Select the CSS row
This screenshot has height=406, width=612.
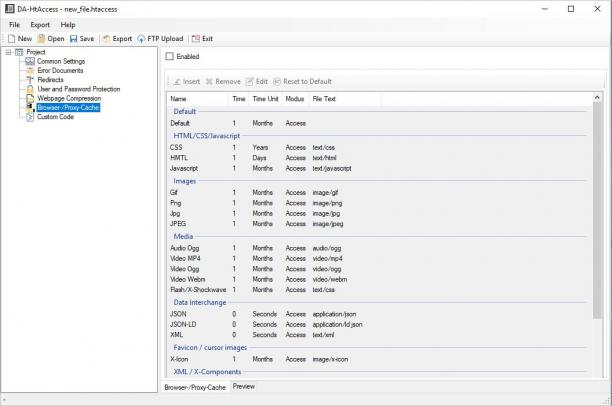pos(377,148)
